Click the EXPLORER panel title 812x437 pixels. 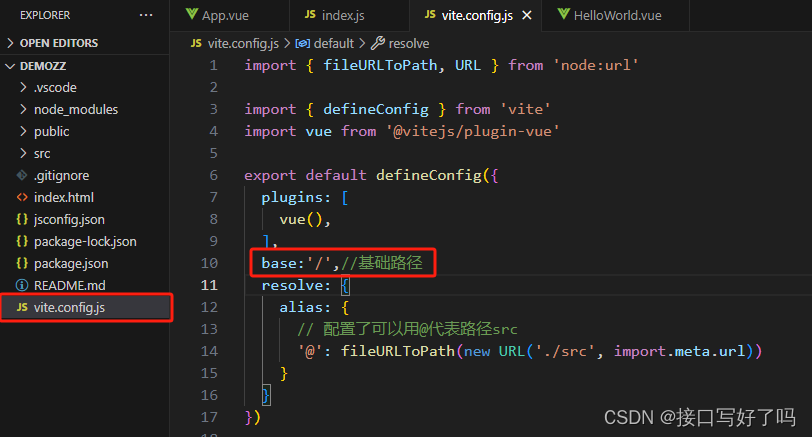(x=45, y=16)
